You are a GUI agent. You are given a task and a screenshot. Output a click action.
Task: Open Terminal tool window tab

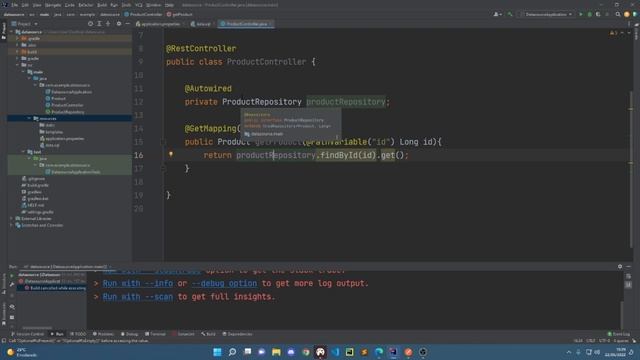click(155, 334)
